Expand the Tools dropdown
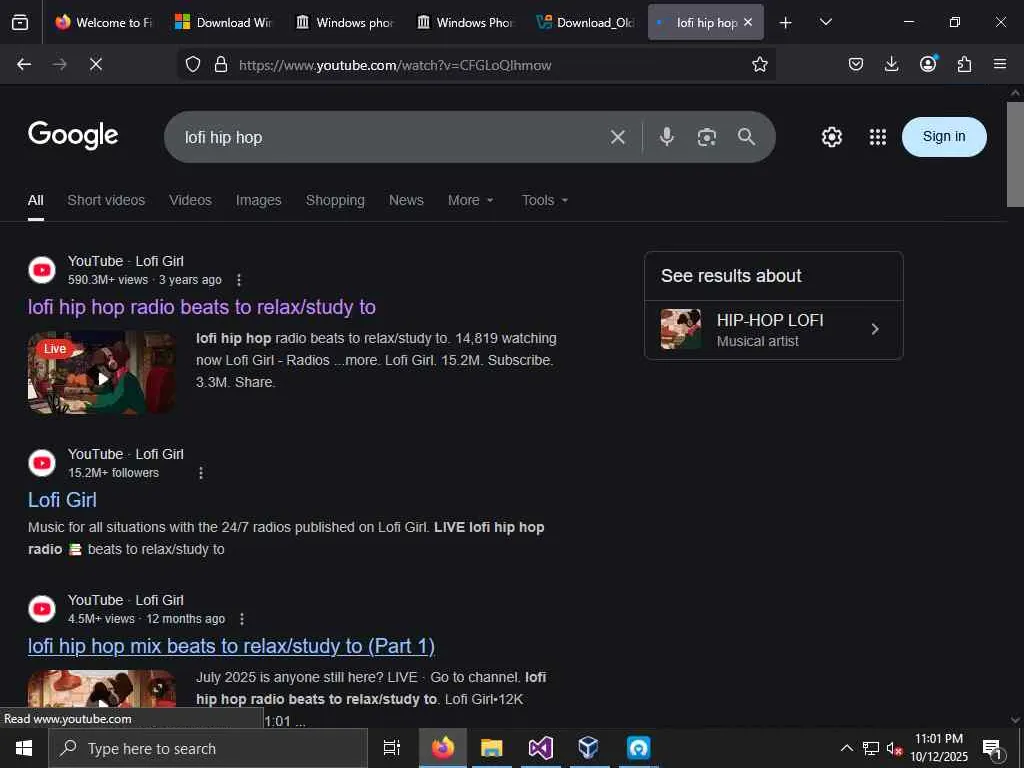This screenshot has width=1024, height=768. click(545, 200)
